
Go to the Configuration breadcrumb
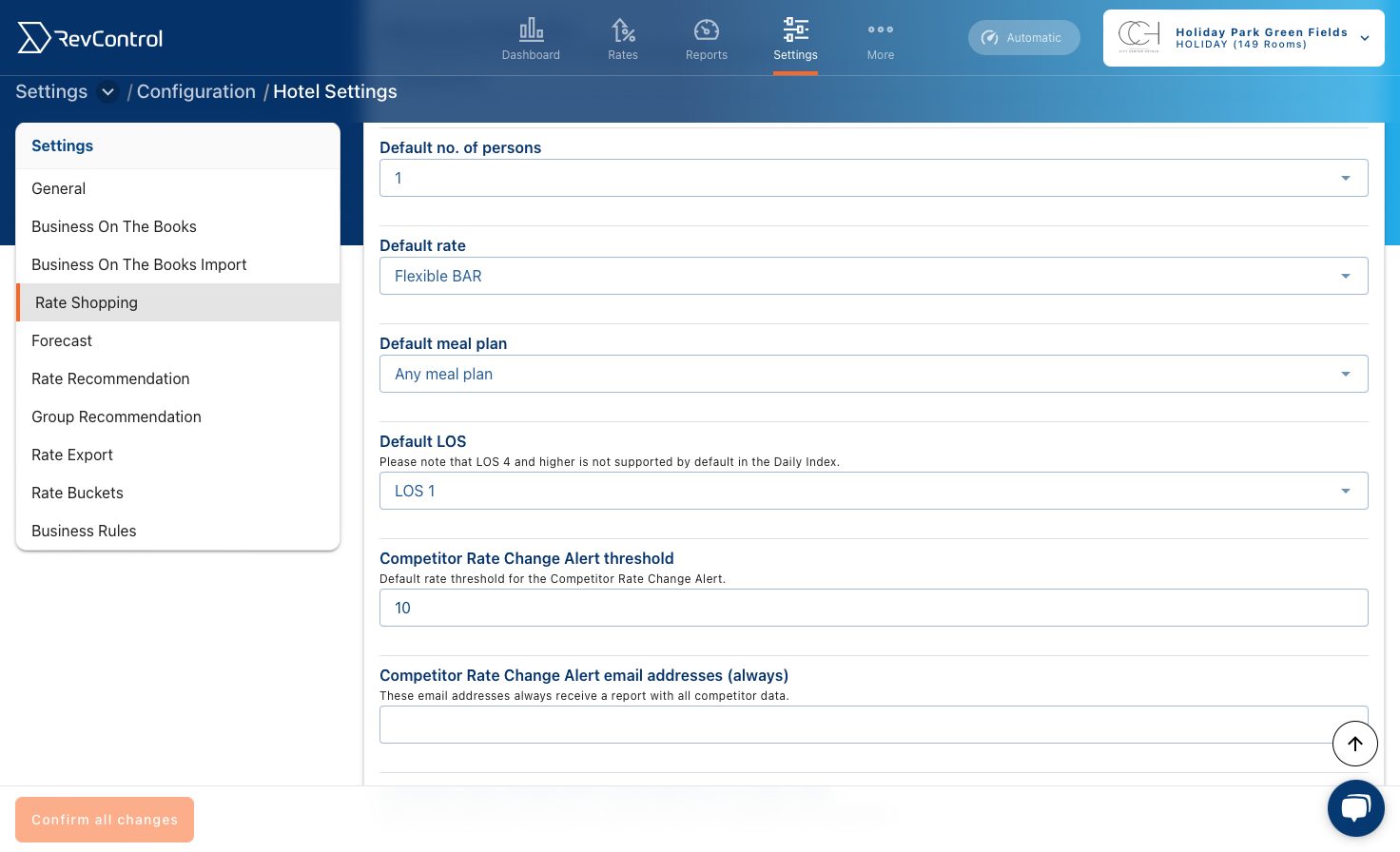click(196, 91)
